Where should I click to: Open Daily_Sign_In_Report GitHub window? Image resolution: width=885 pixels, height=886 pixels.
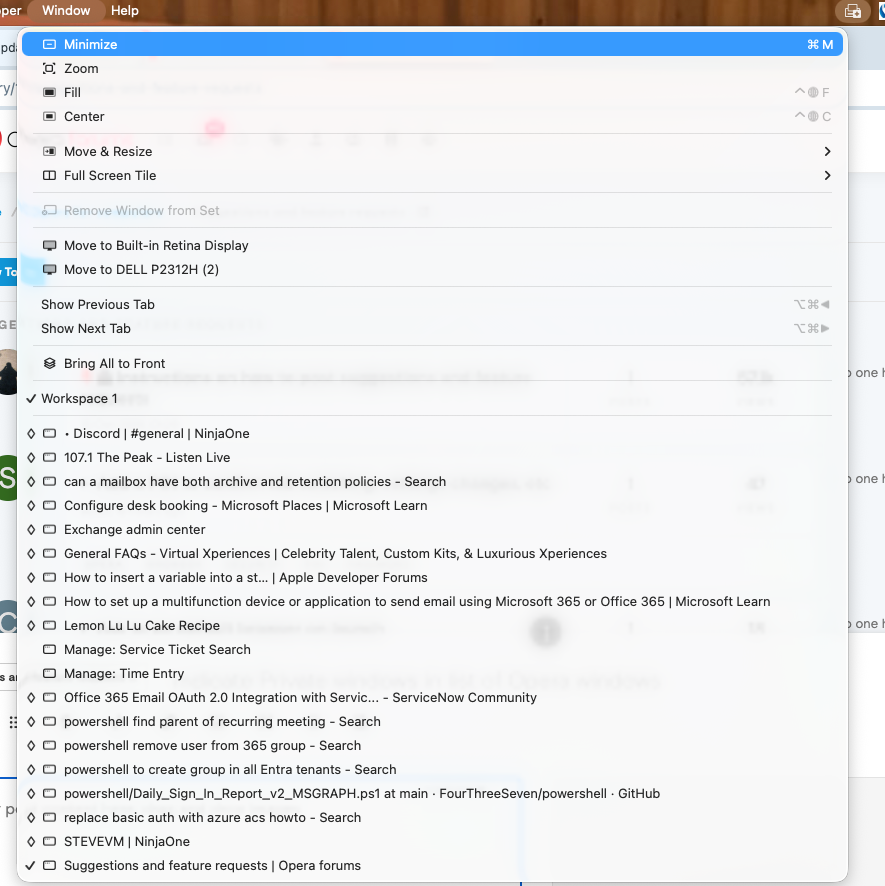pyautogui.click(x=432, y=794)
